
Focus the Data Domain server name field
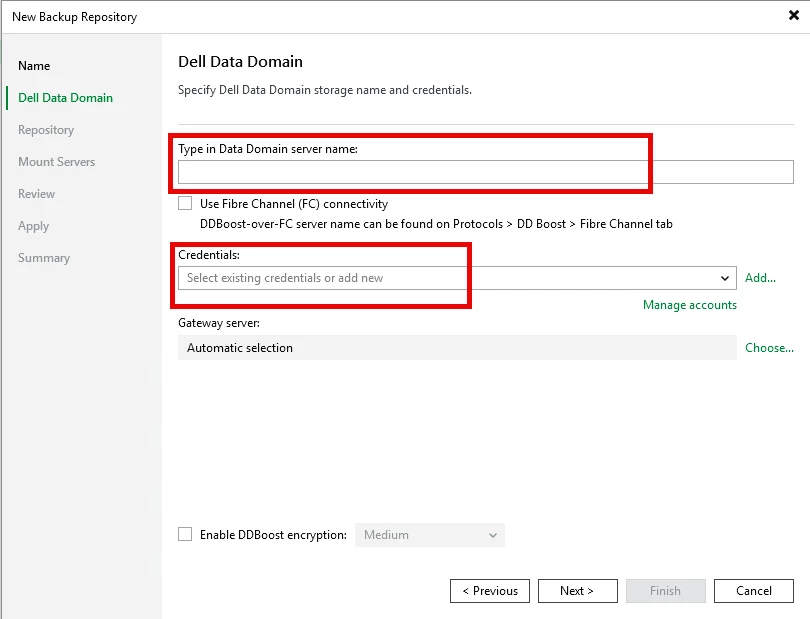point(486,172)
